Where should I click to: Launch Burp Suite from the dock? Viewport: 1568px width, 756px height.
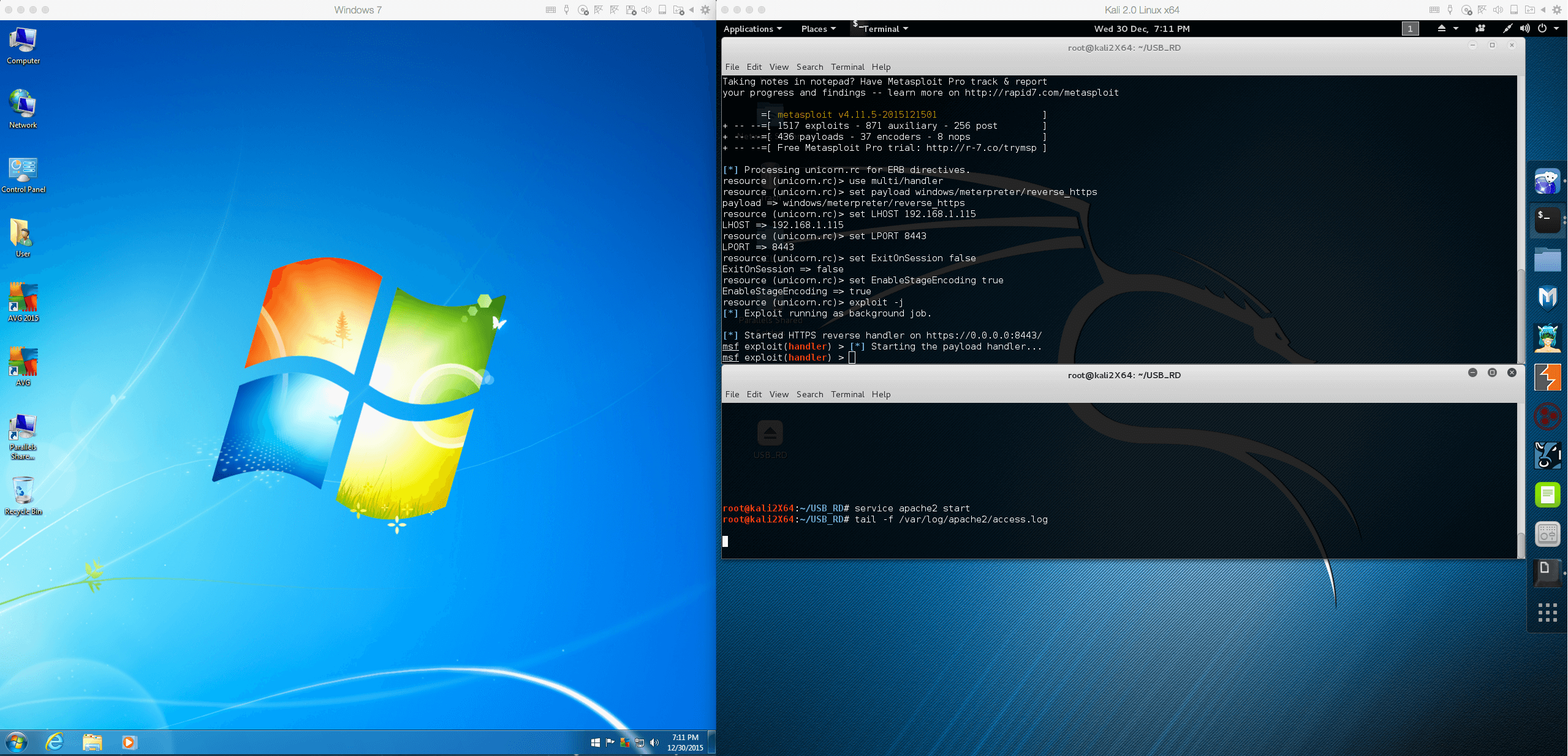click(1547, 378)
